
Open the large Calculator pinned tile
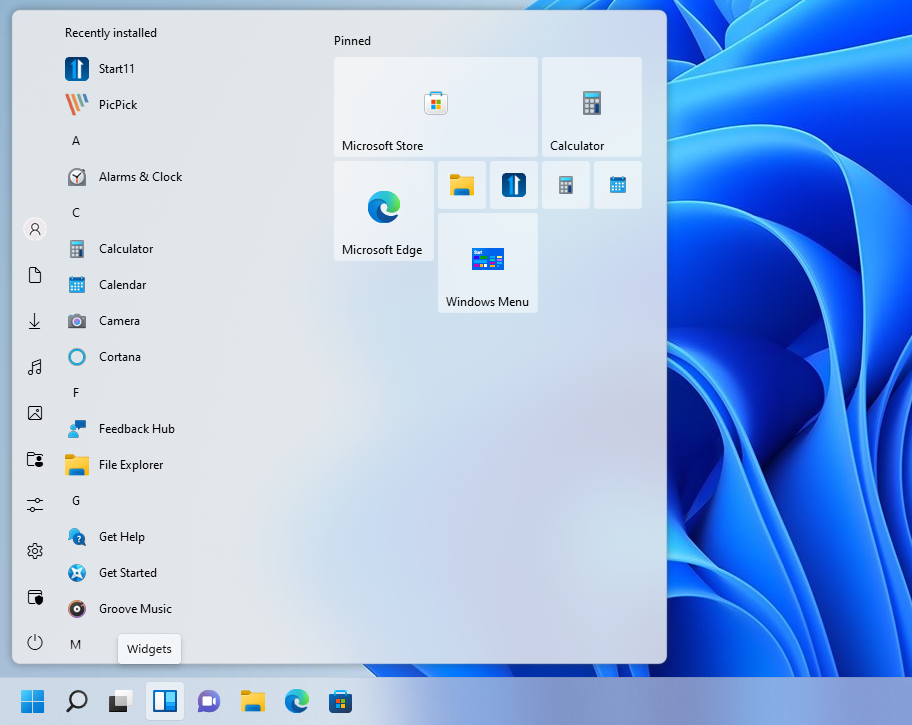pos(592,106)
